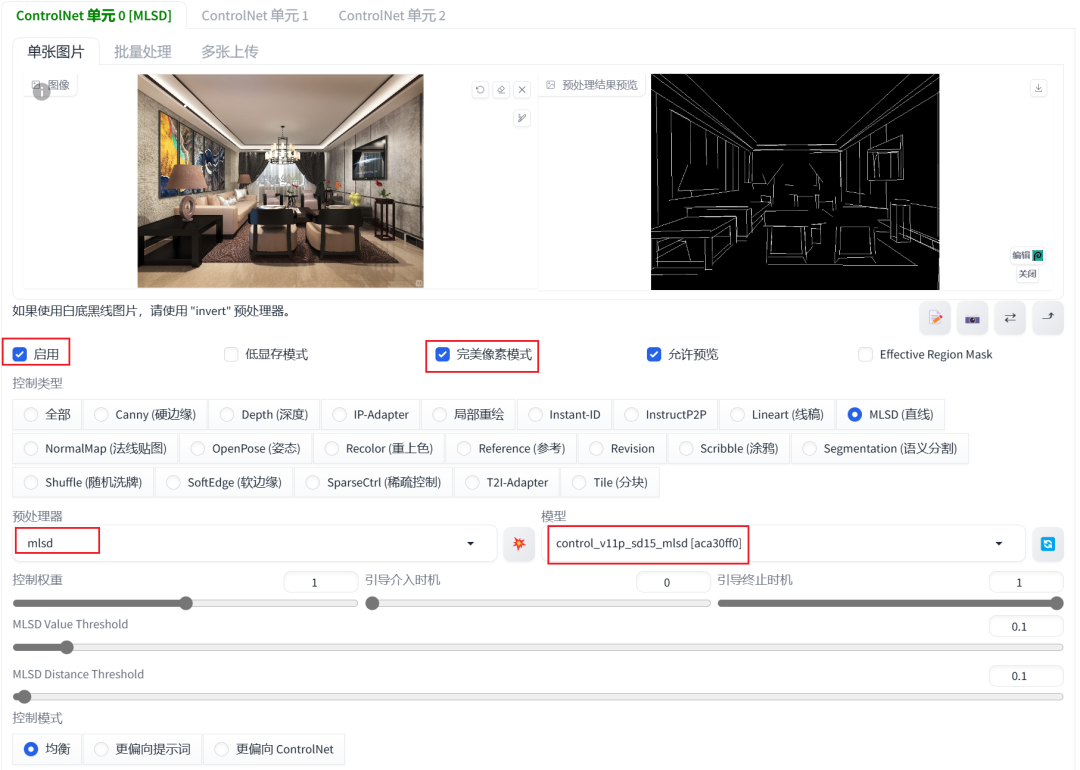
Task: Refresh the model list with the blue icon
Action: (x=1048, y=544)
